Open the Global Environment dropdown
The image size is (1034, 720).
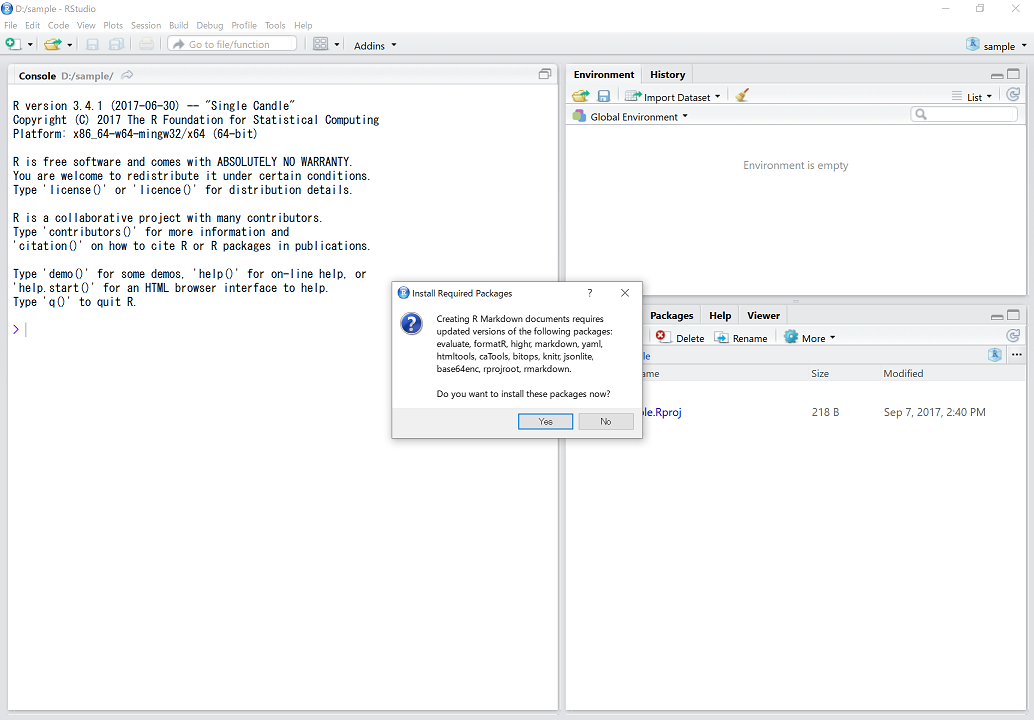(630, 117)
